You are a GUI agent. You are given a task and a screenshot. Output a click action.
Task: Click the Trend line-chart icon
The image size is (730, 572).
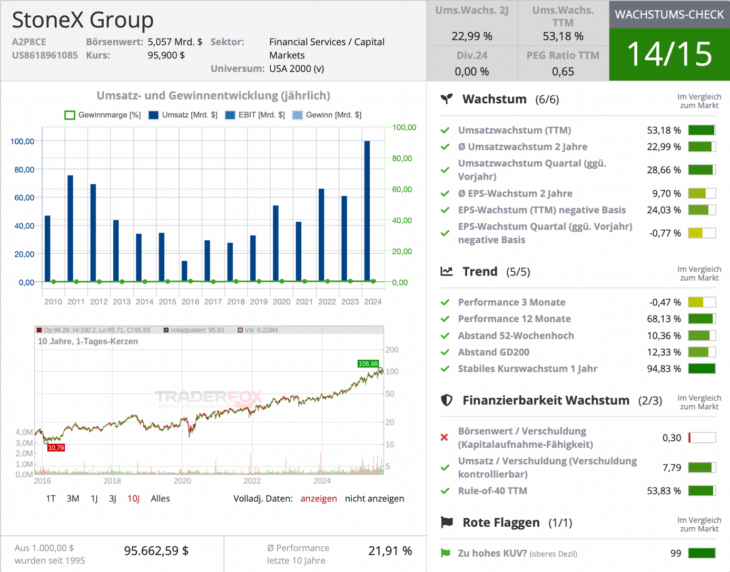(447, 271)
